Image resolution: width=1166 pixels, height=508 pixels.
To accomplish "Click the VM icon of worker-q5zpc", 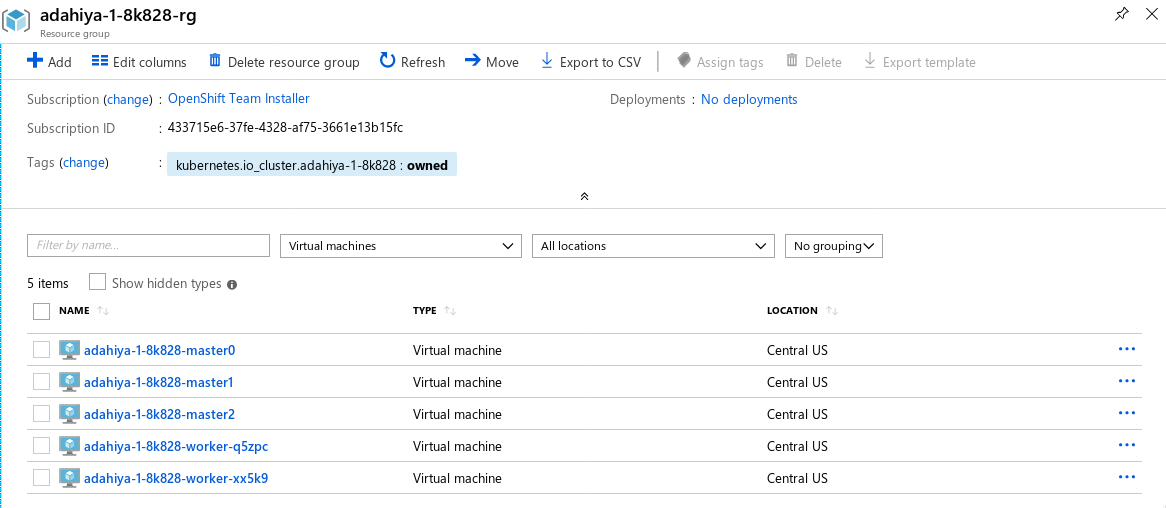I will pos(69,446).
